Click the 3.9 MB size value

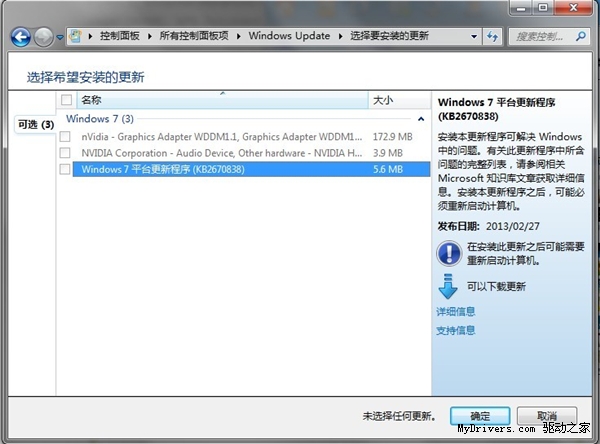coord(388,153)
